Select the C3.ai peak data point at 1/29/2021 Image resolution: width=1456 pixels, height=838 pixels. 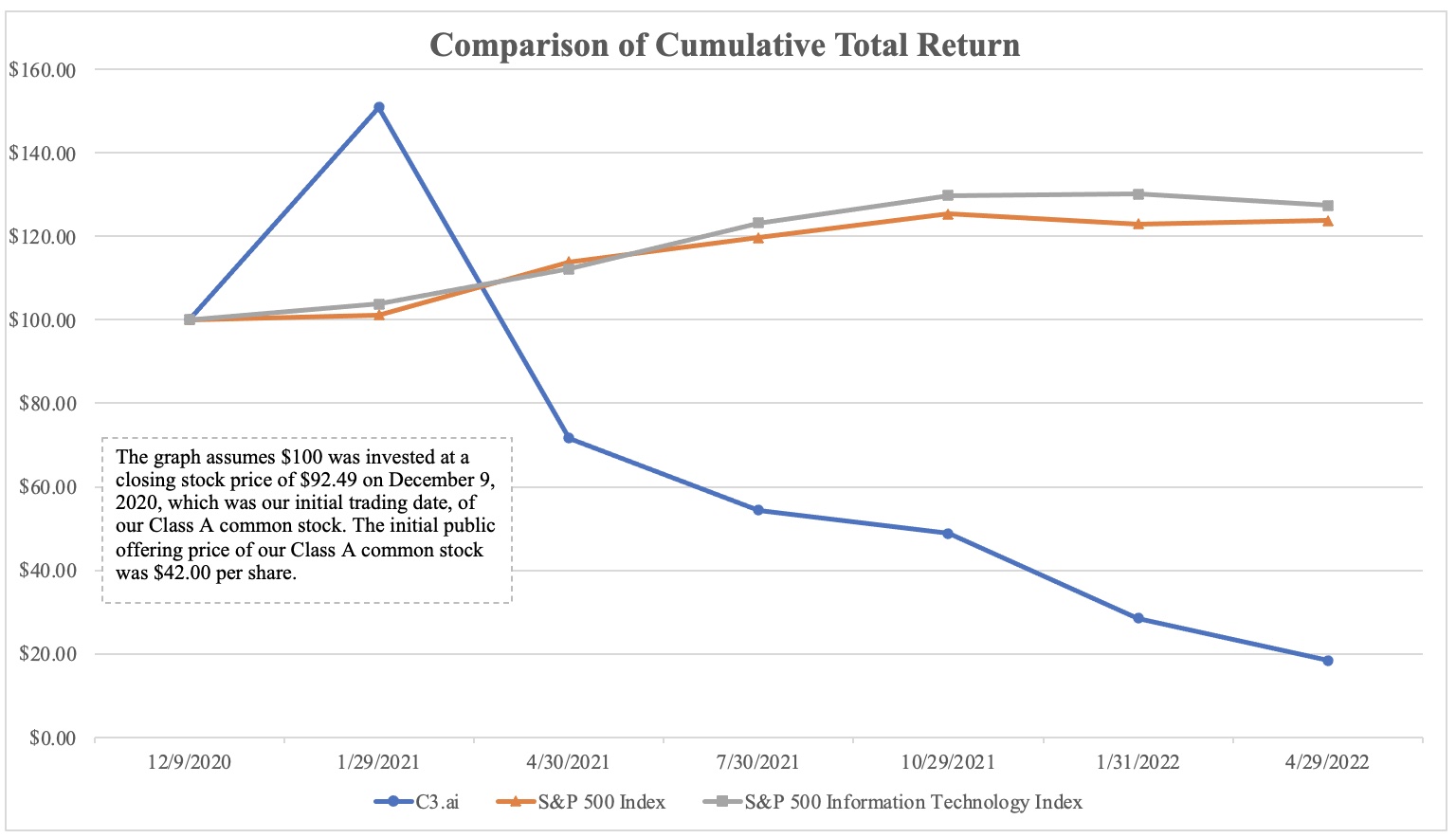pyautogui.click(x=379, y=107)
